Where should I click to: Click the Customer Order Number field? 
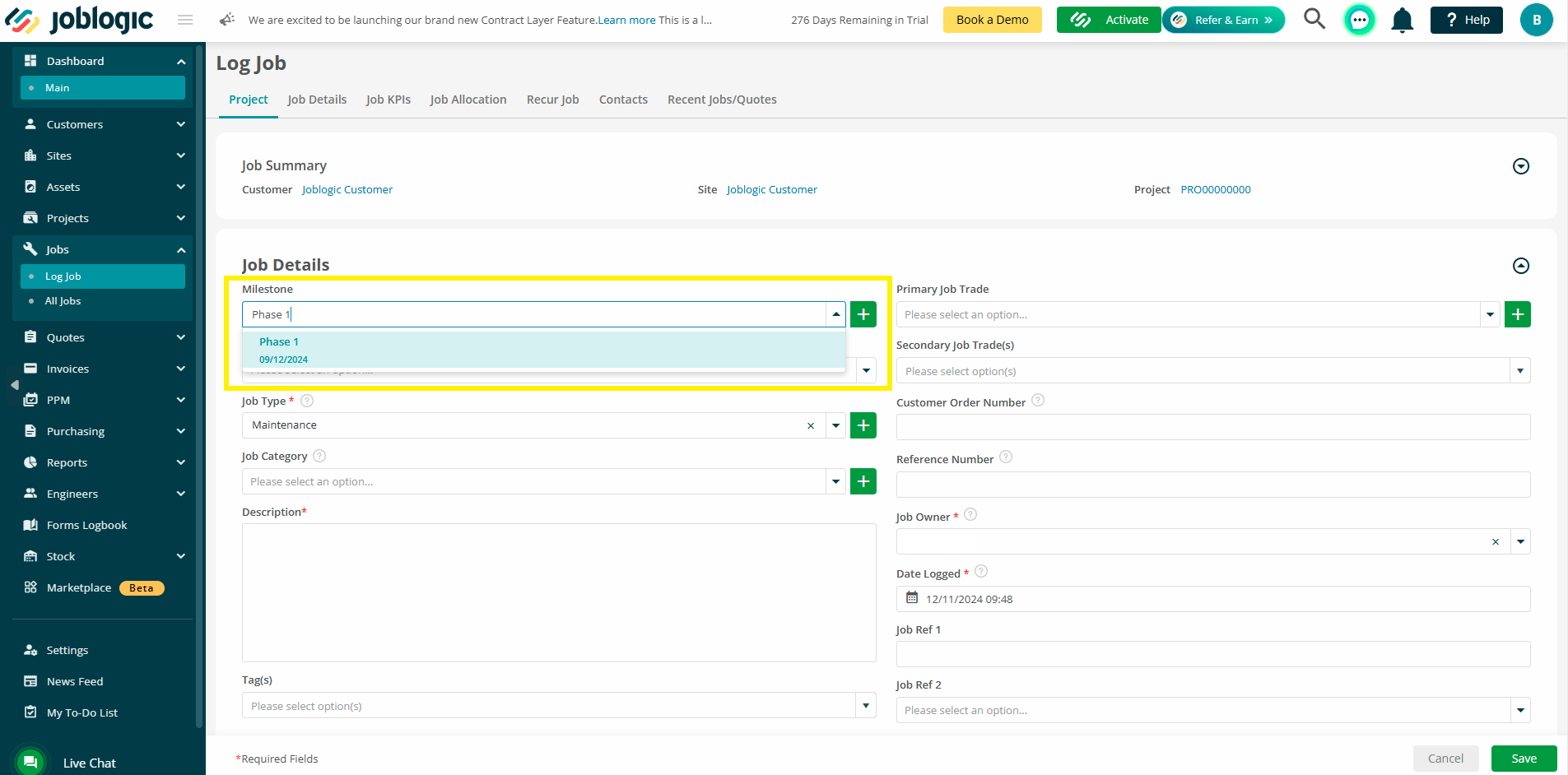[1213, 427]
